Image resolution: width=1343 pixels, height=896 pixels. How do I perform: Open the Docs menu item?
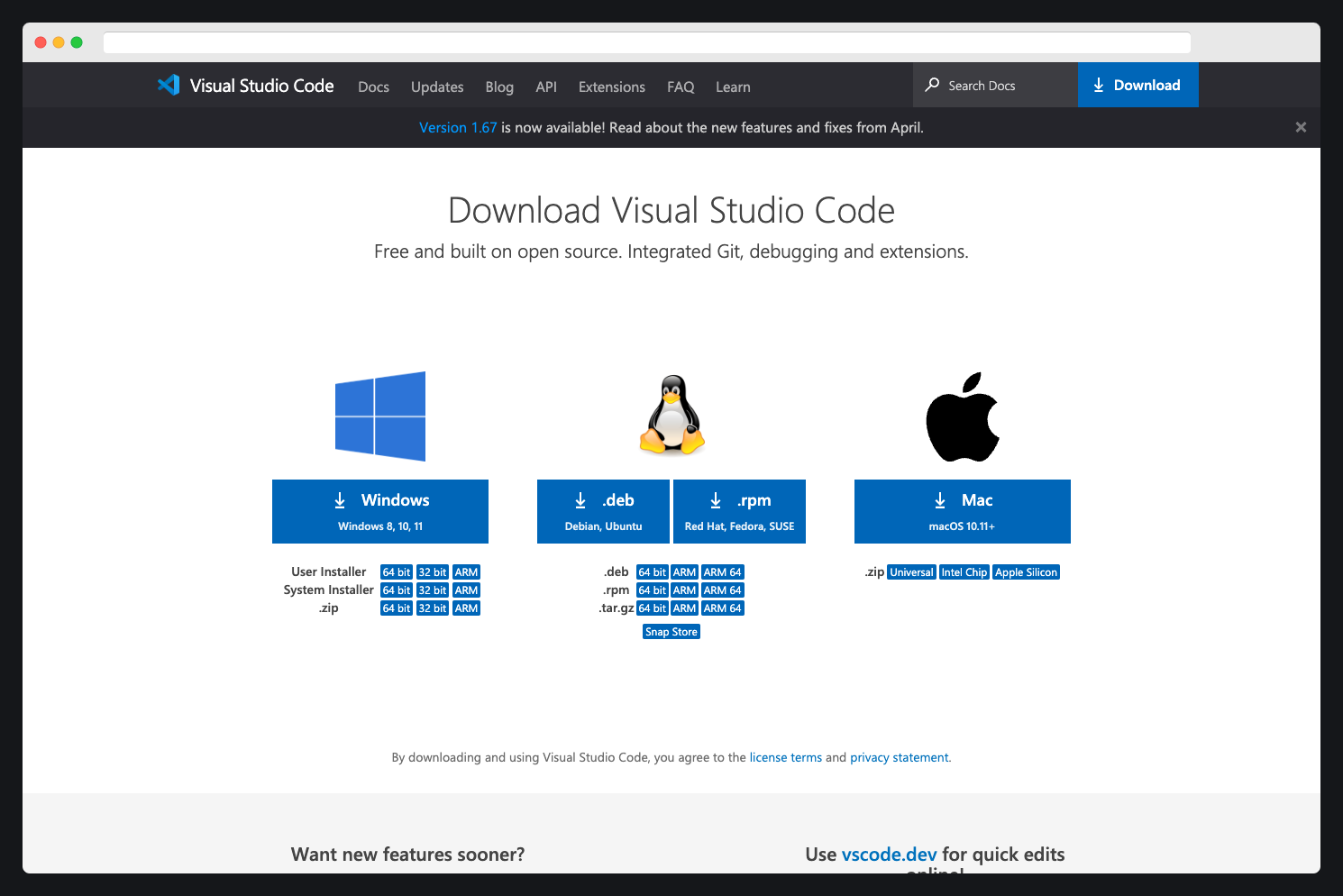pyautogui.click(x=372, y=87)
